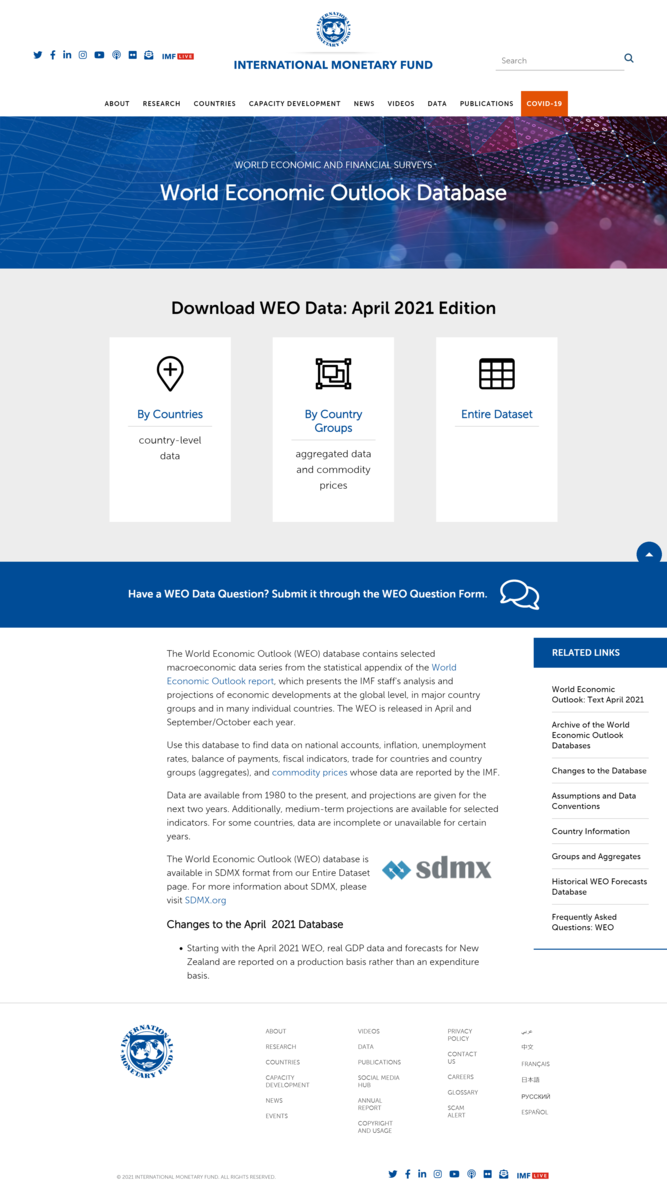Click footer Social Media Hub link

(379, 1081)
